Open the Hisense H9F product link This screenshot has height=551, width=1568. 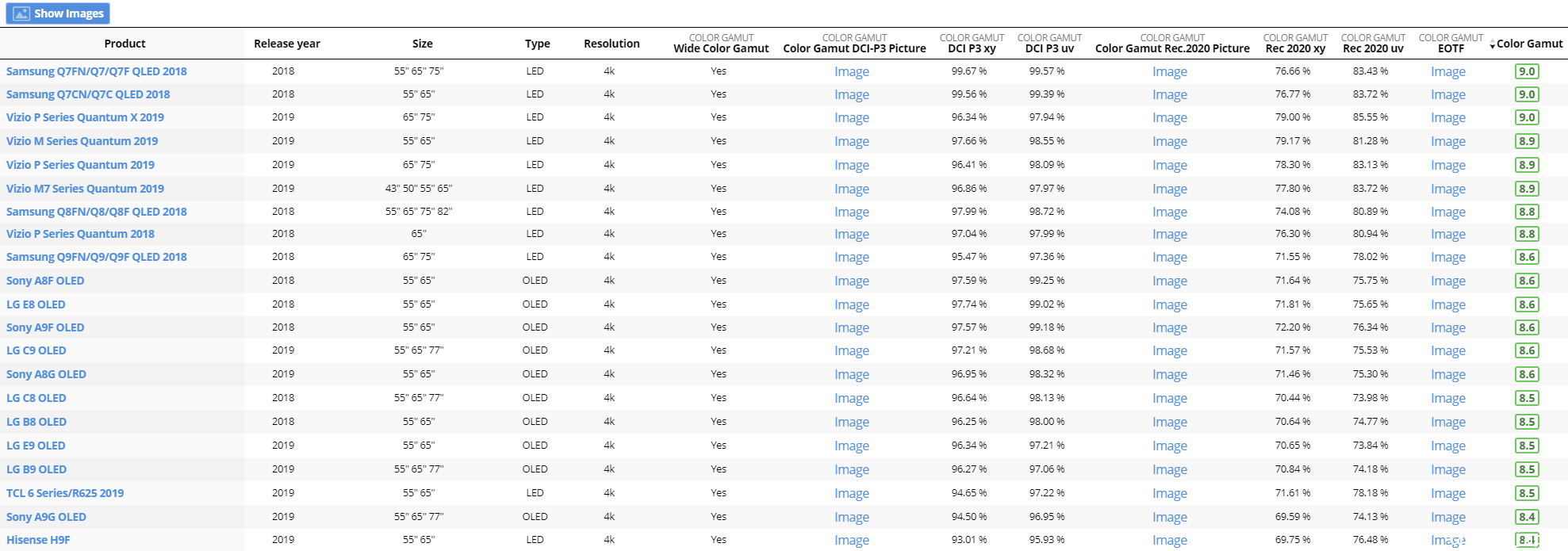click(38, 540)
